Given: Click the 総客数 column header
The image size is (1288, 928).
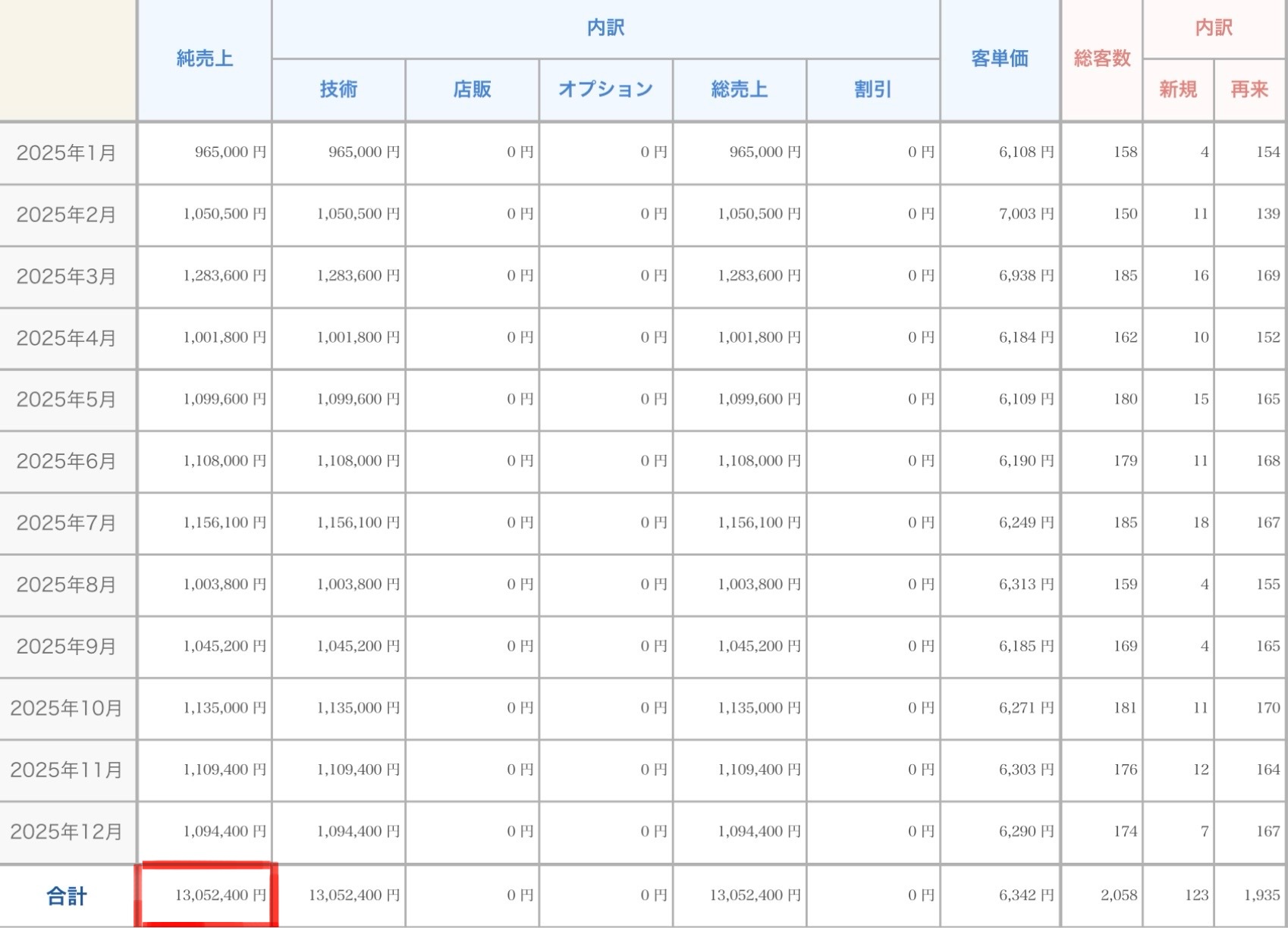Looking at the screenshot, I should tap(1101, 58).
